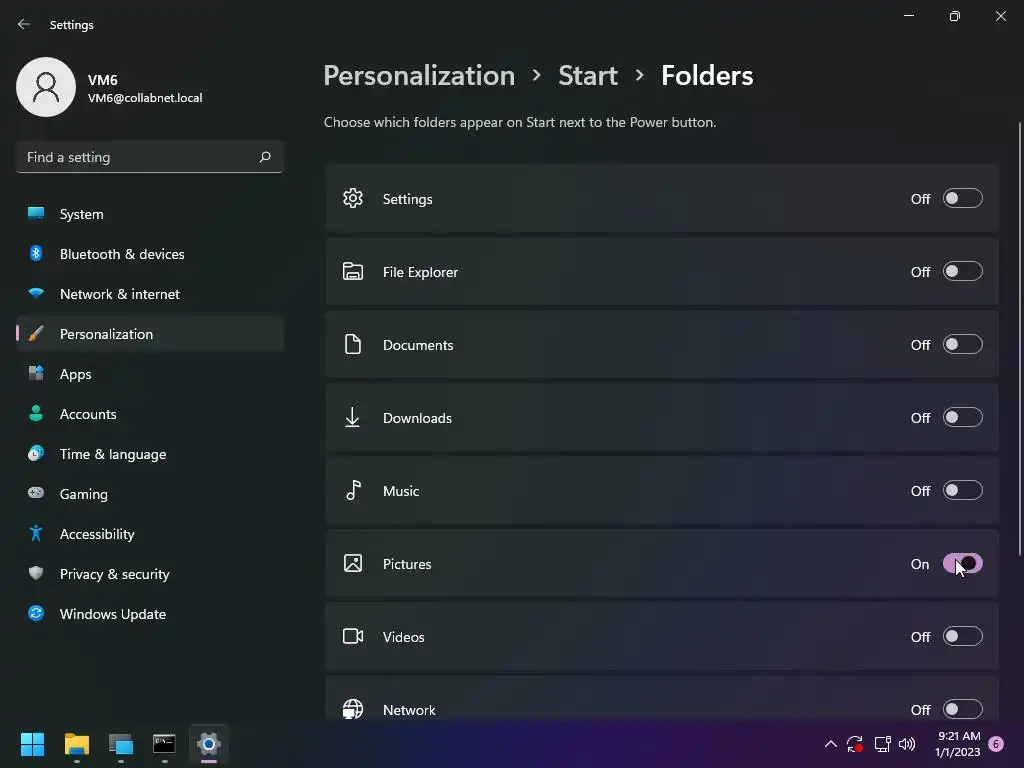Enable the Videos folder toggle
Image resolution: width=1024 pixels, height=768 pixels.
click(962, 637)
